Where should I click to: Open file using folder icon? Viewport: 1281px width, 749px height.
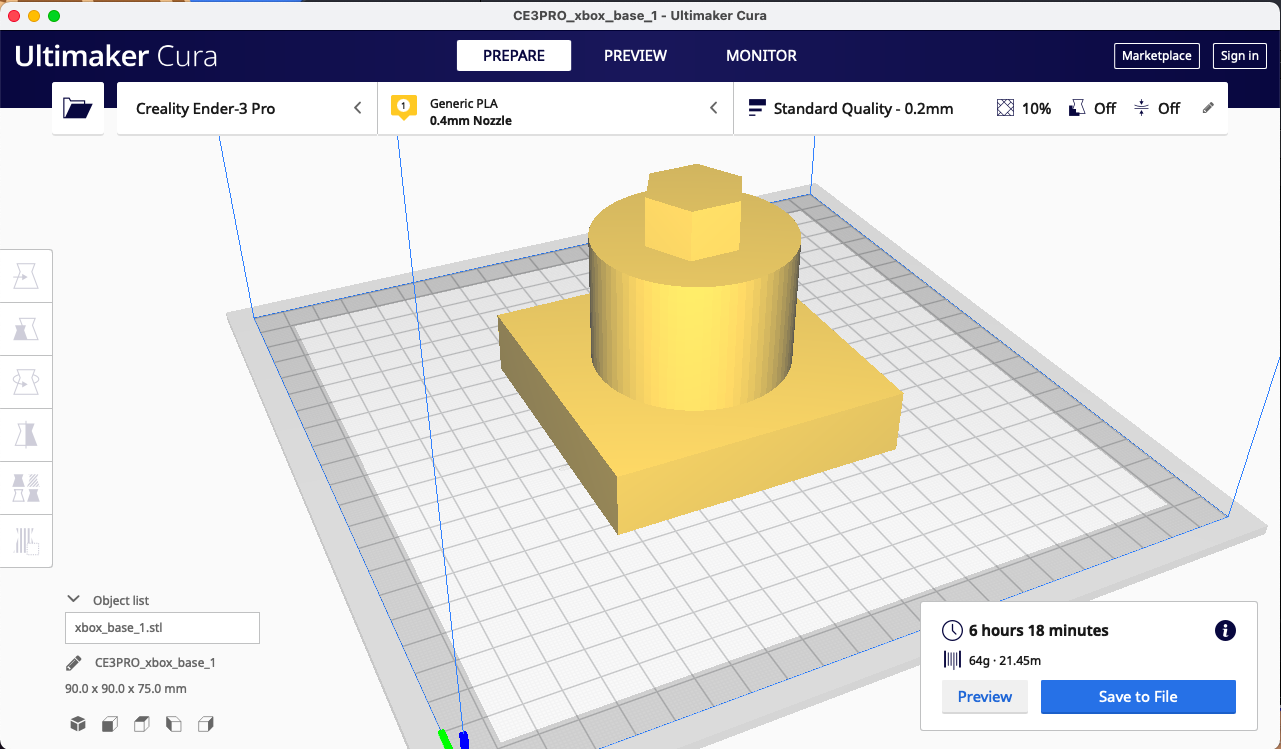78,108
